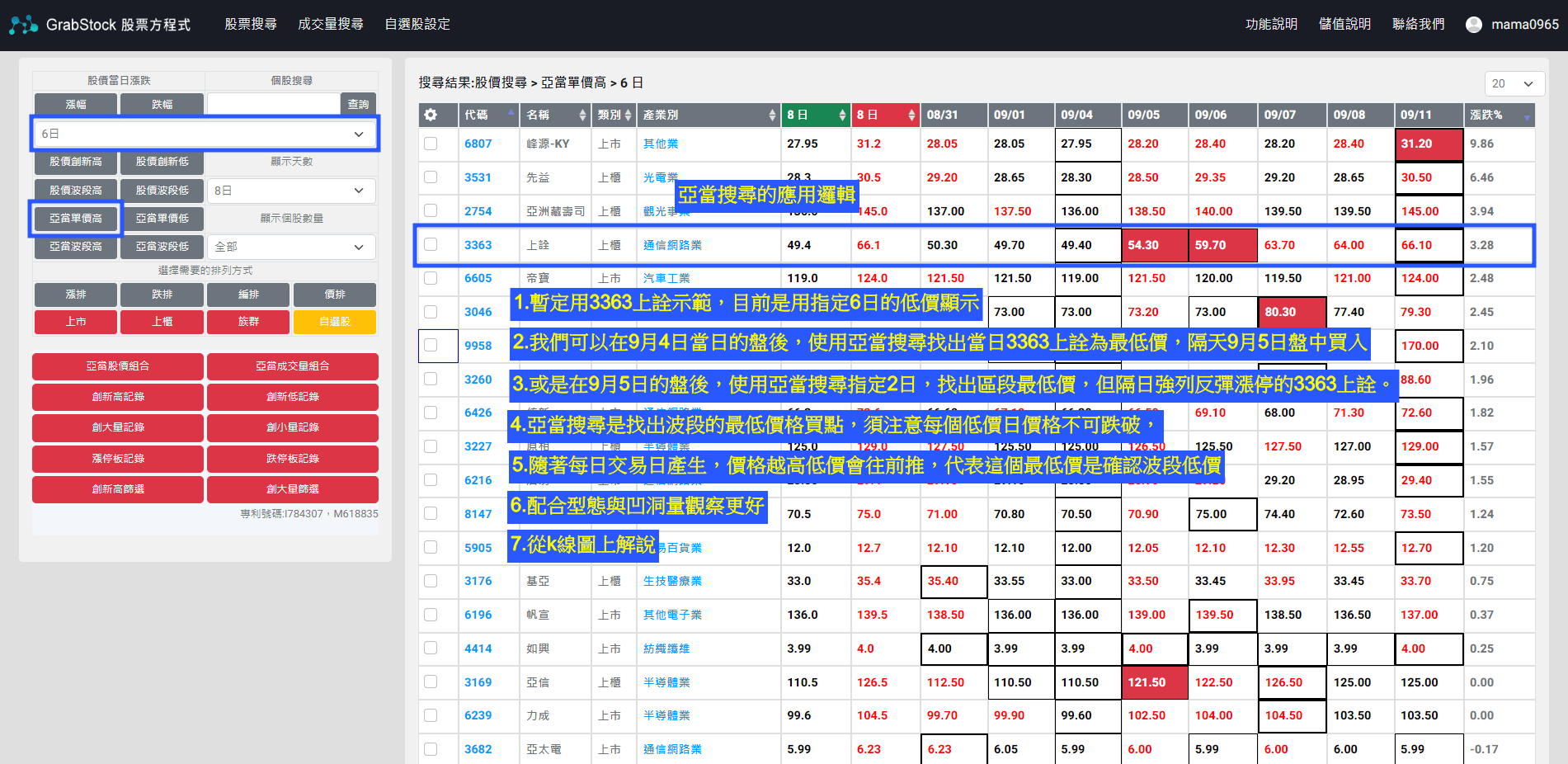Viewport: 1568px width, 764px height.
Task: Sort by 代碼 column arrow
Action: [x=511, y=115]
